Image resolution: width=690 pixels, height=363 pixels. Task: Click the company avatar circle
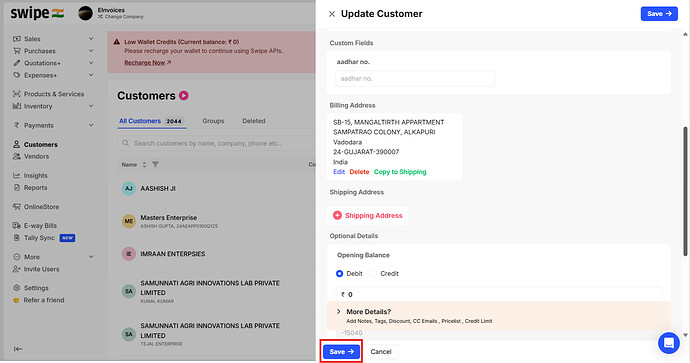pos(85,13)
